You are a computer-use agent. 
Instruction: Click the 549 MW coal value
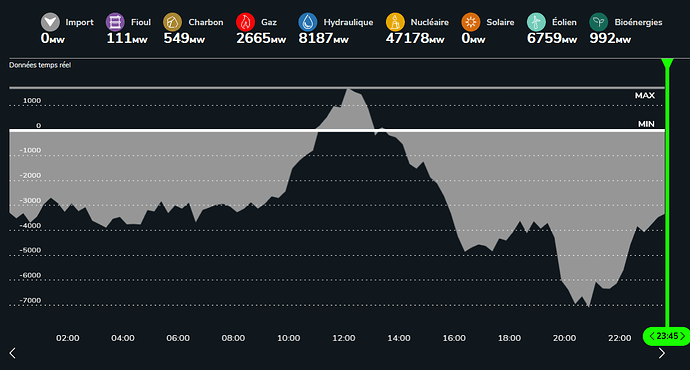tap(184, 38)
